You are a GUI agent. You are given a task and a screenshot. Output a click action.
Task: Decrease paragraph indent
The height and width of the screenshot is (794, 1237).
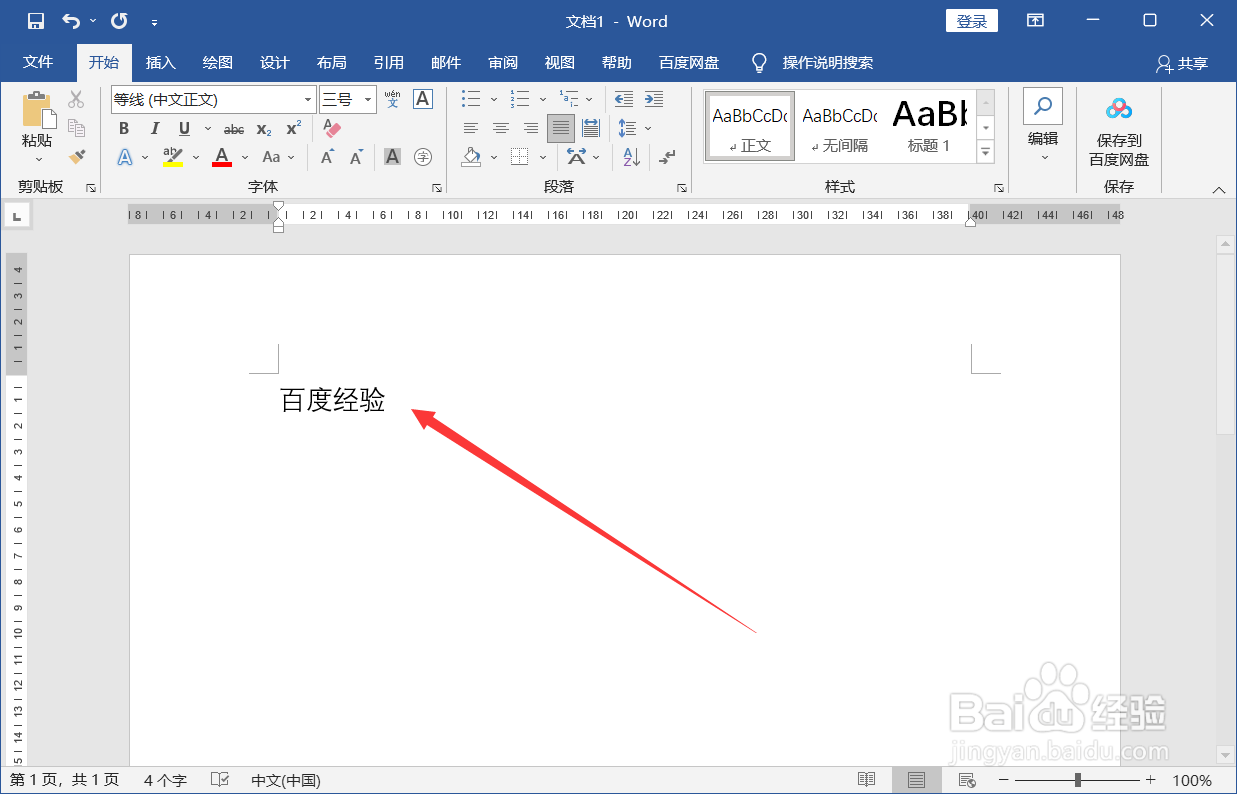tap(624, 99)
